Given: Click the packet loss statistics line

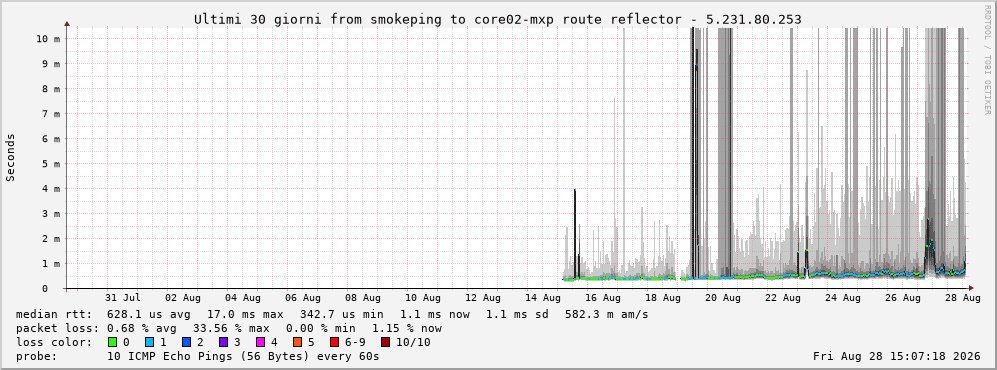Looking at the screenshot, I should point(229,329).
